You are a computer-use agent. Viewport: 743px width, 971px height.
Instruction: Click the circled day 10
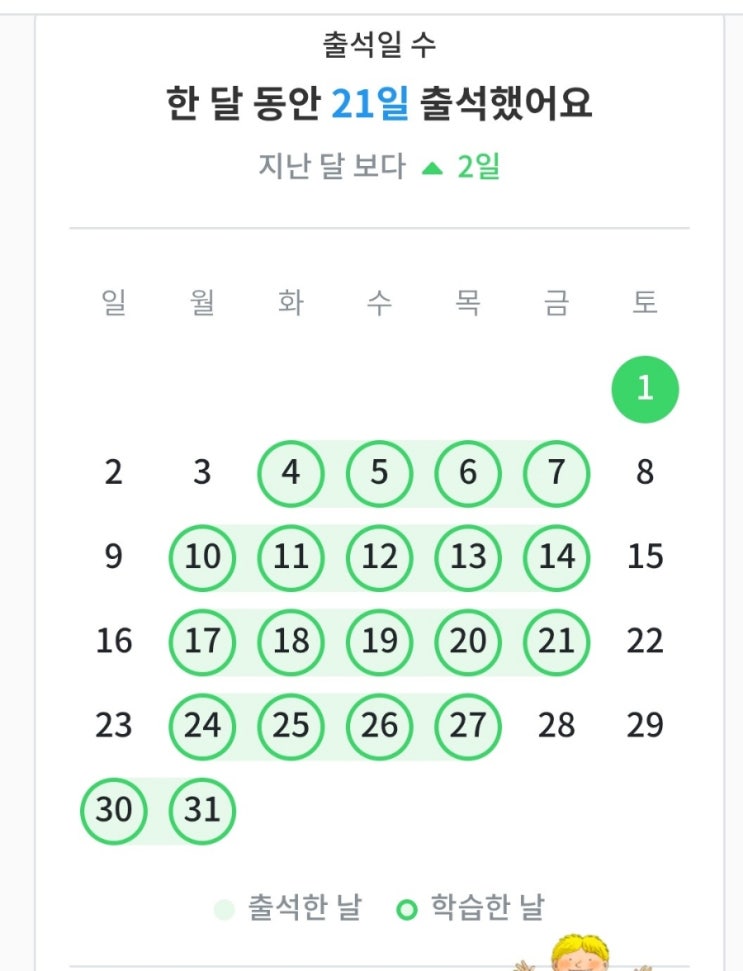(202, 556)
